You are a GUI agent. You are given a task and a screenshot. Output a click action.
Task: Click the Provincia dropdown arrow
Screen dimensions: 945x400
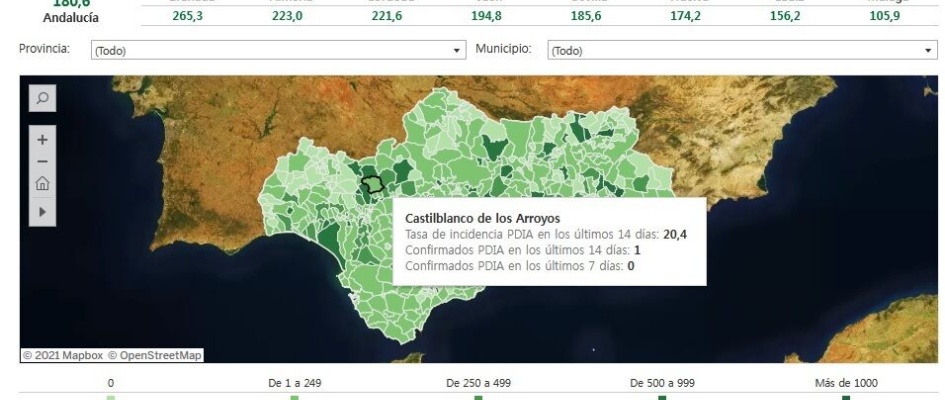(x=458, y=49)
